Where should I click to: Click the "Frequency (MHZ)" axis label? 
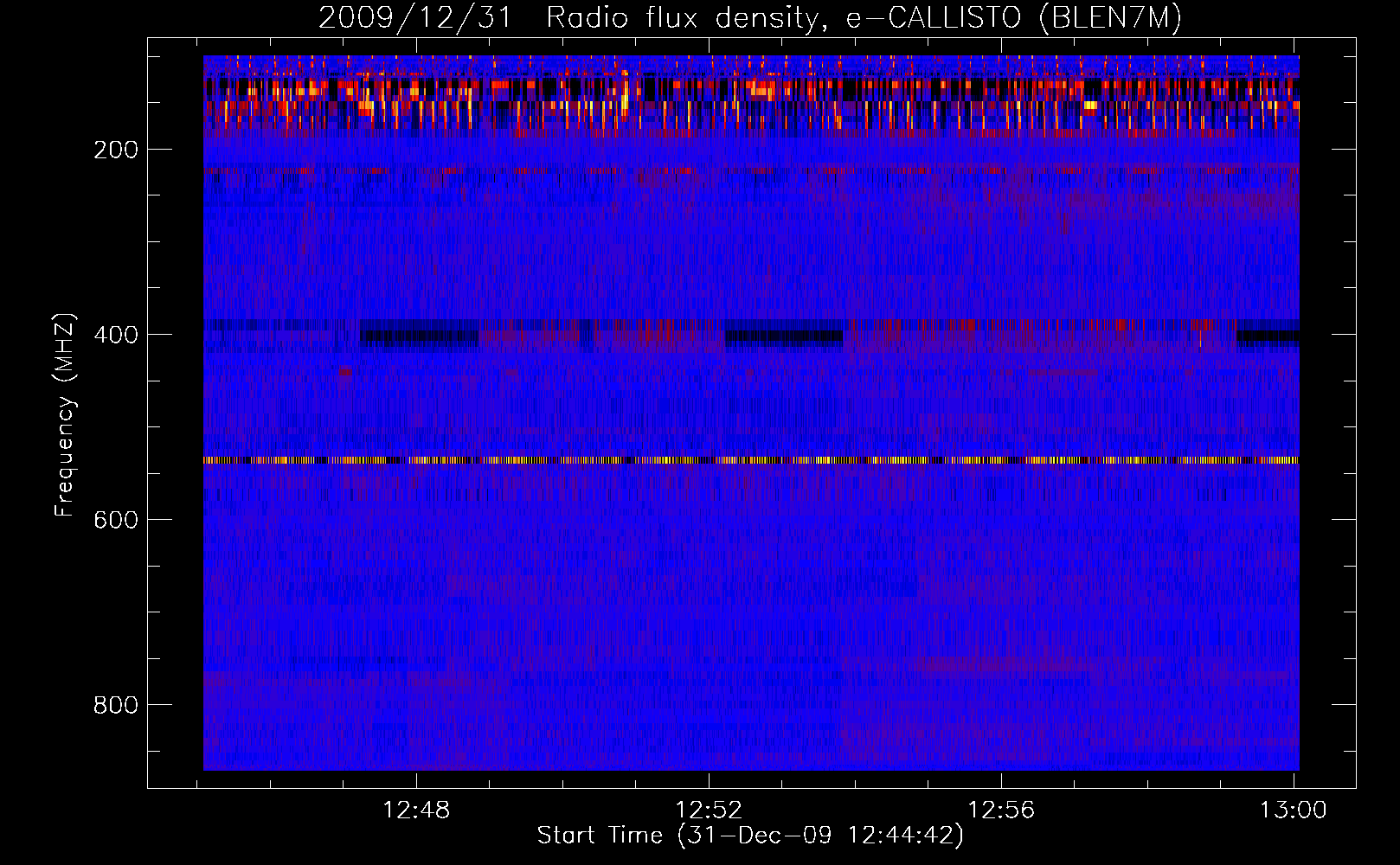point(65,415)
